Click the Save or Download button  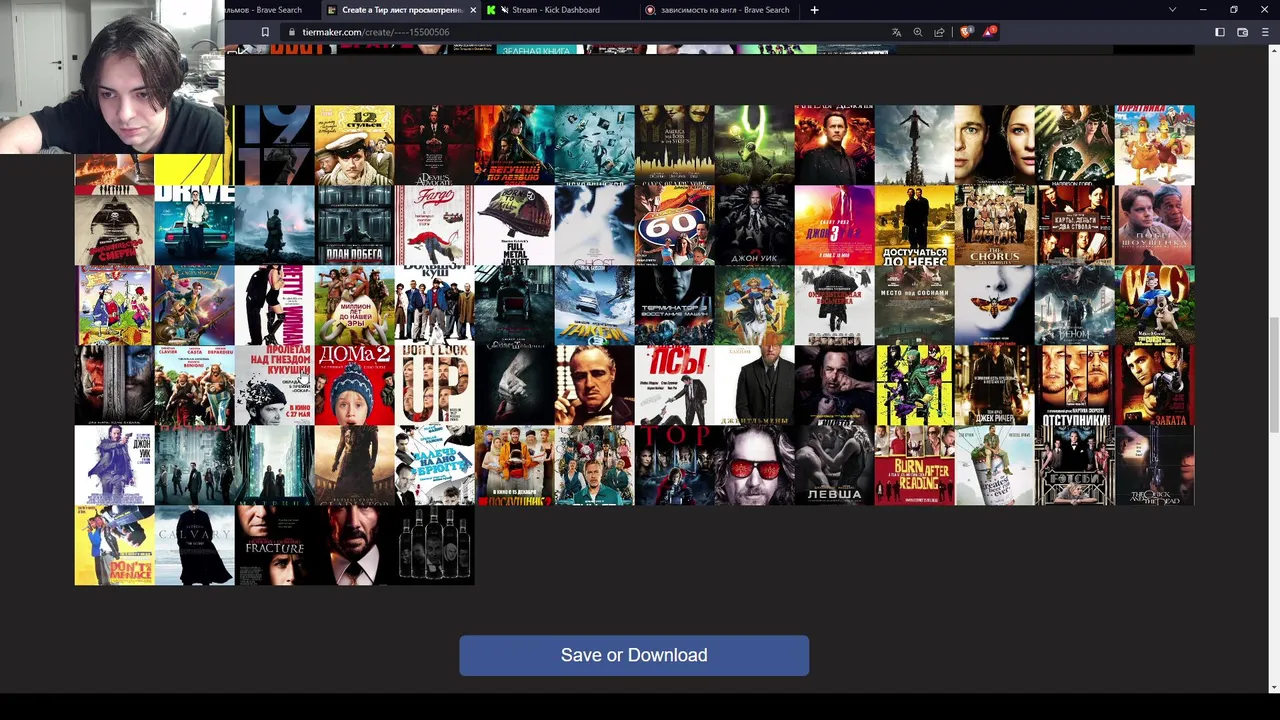click(634, 655)
